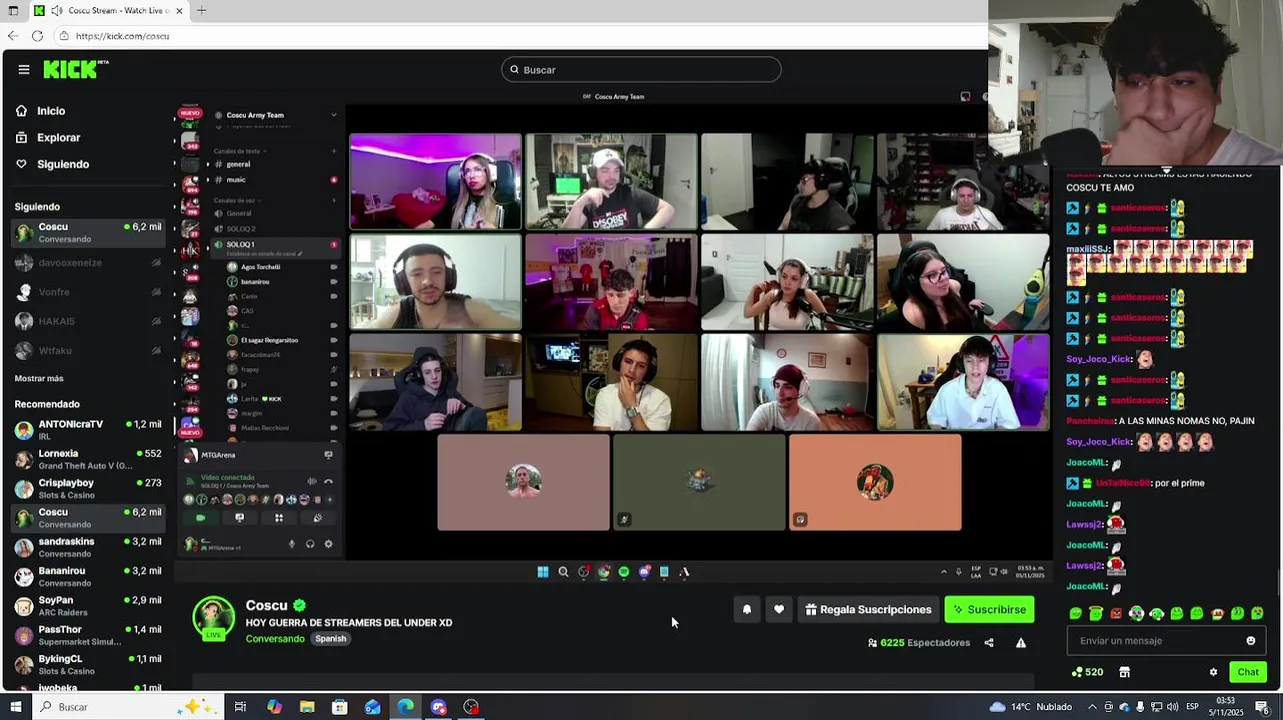The width and height of the screenshot is (1283, 720).
Task: Click the Conversando category link
Action: click(275, 639)
